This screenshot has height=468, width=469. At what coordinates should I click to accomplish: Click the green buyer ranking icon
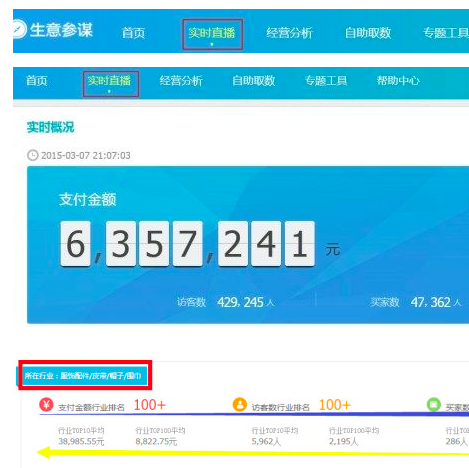pyautogui.click(x=434, y=405)
